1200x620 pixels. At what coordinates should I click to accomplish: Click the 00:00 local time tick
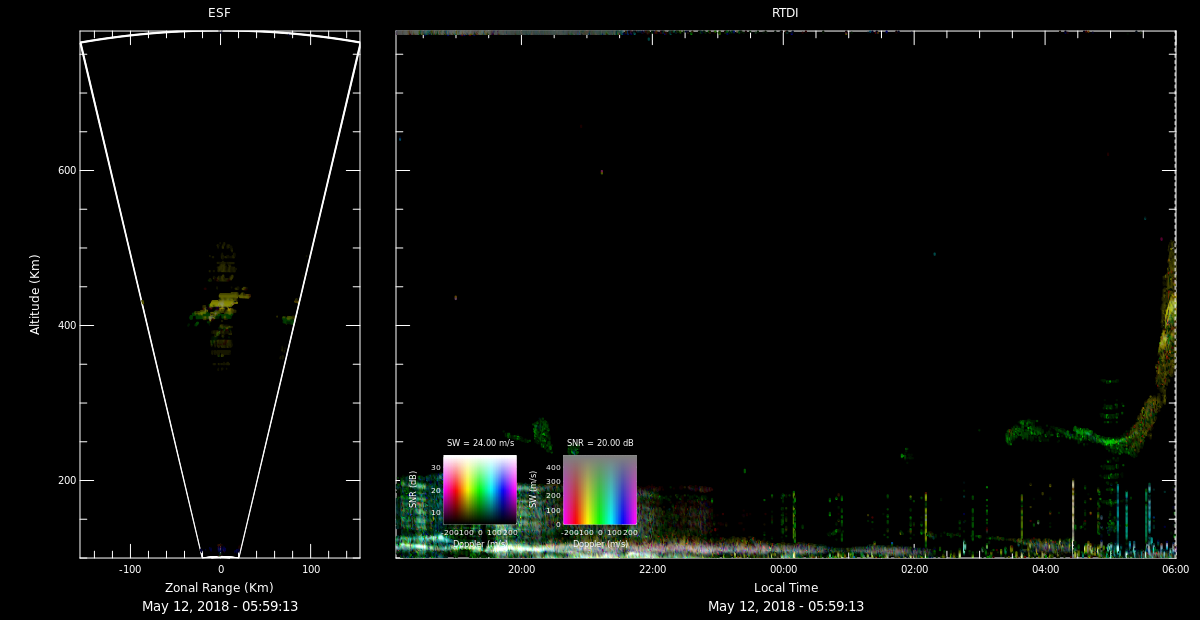783,569
